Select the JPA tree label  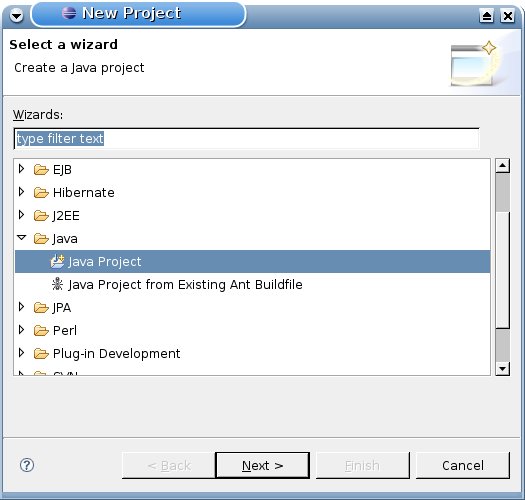point(62,307)
